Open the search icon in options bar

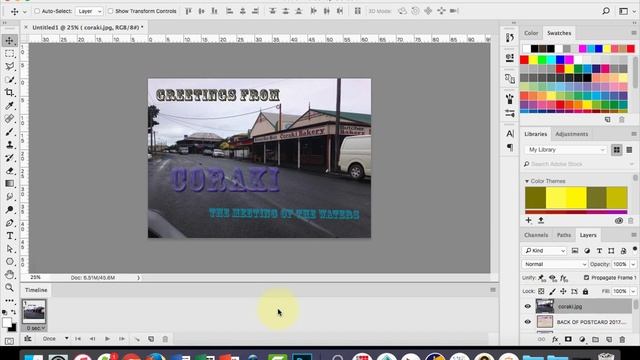pyautogui.click(x=606, y=11)
